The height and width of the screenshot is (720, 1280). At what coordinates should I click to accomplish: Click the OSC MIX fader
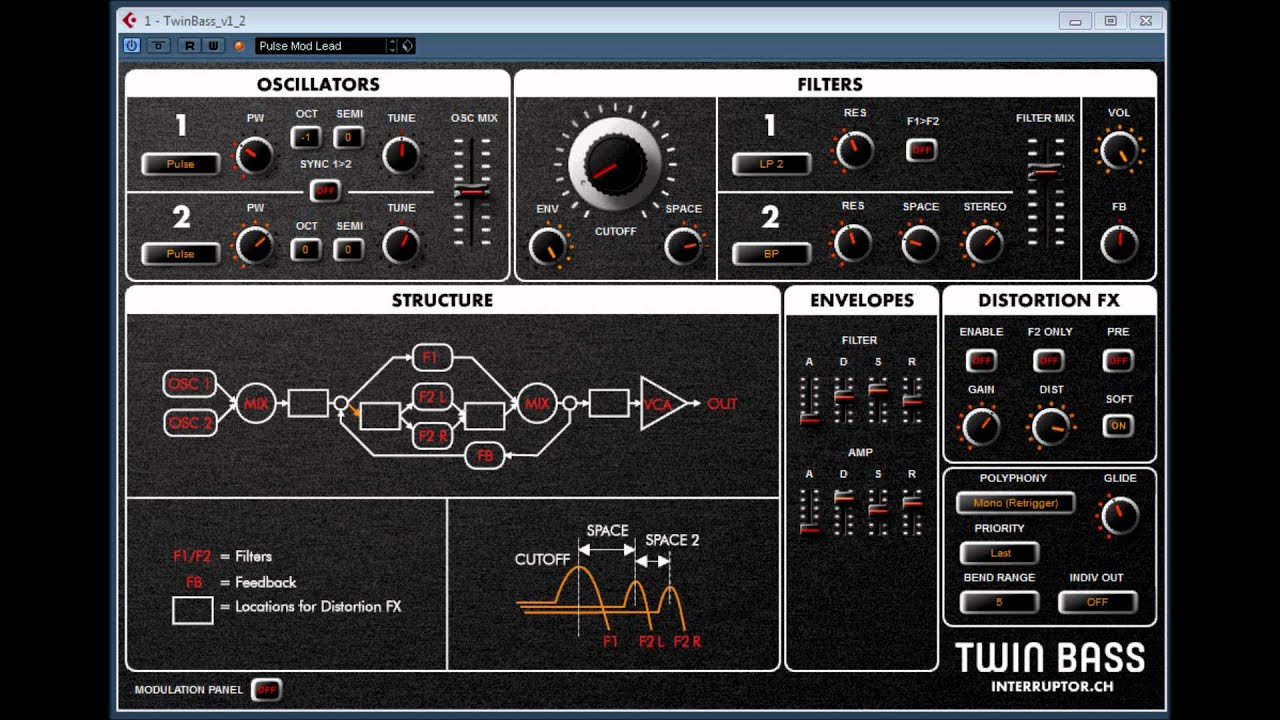(x=472, y=191)
